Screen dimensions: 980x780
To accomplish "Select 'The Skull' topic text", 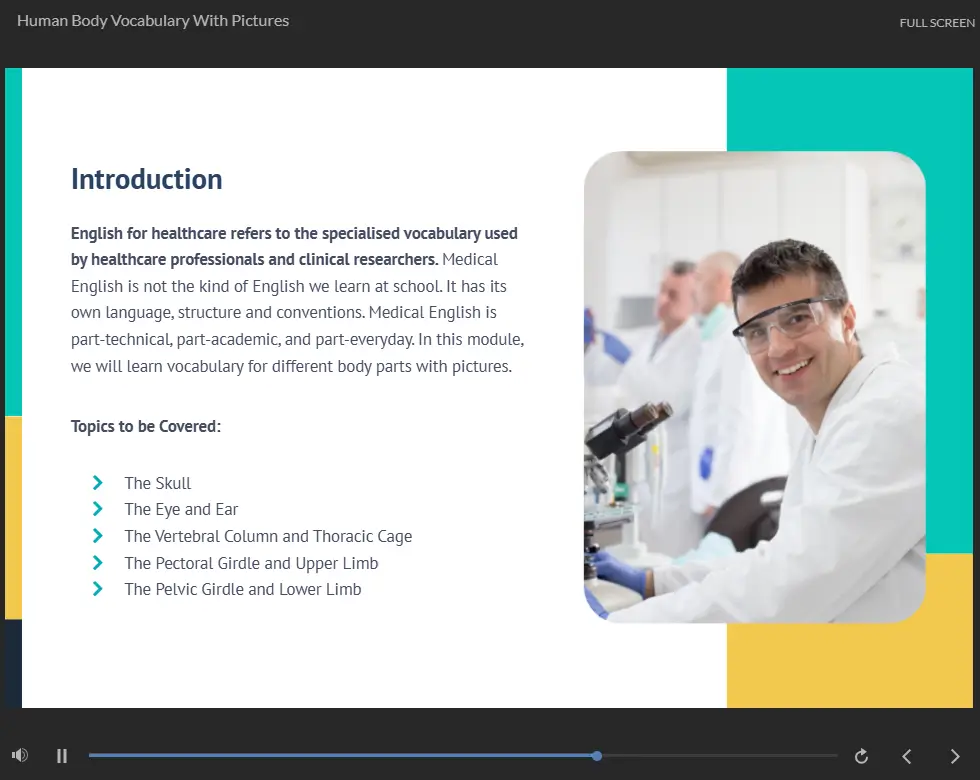I will tap(158, 483).
